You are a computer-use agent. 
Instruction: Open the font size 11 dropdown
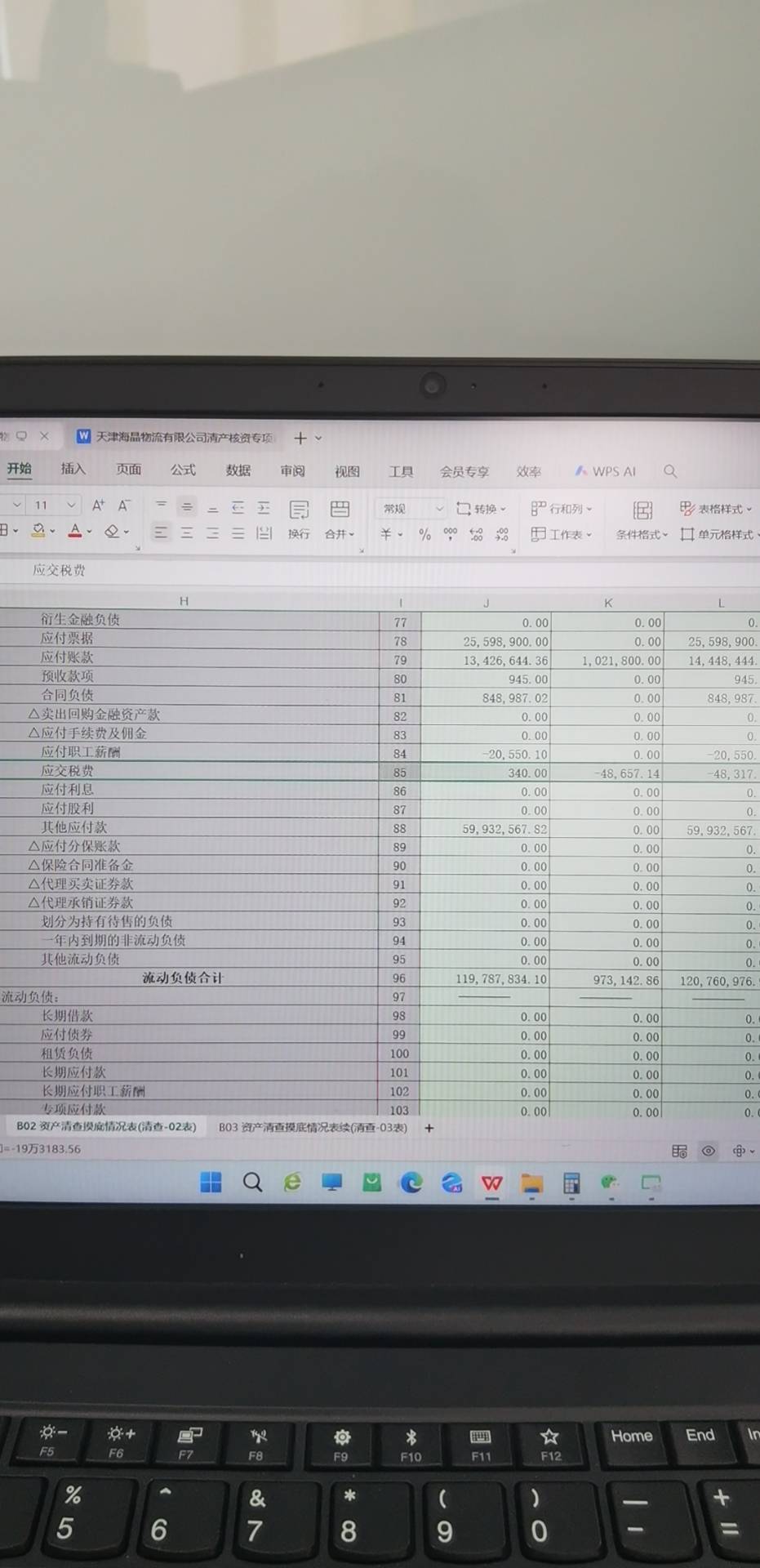72,506
